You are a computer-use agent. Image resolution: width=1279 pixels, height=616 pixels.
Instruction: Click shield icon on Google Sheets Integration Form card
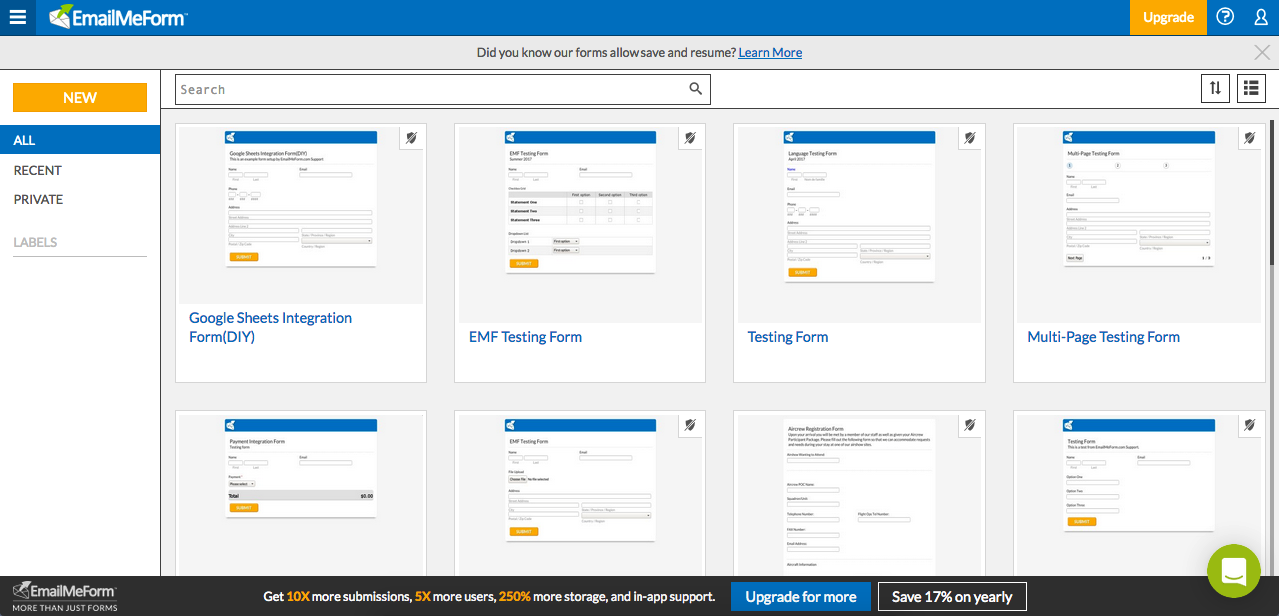[411, 138]
